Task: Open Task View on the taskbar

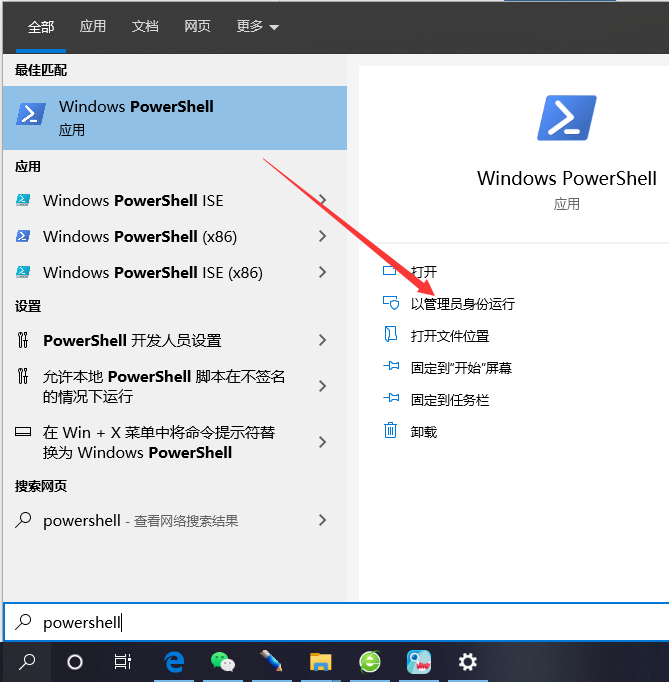Action: [123, 662]
